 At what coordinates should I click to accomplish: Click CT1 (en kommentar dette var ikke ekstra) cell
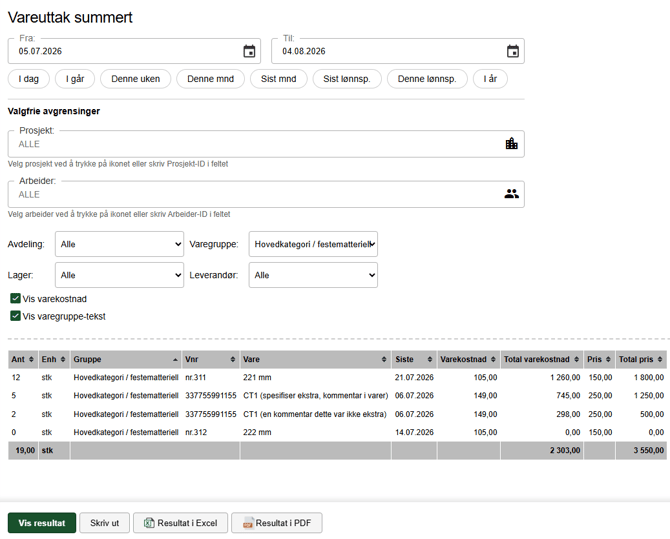pyautogui.click(x=314, y=414)
